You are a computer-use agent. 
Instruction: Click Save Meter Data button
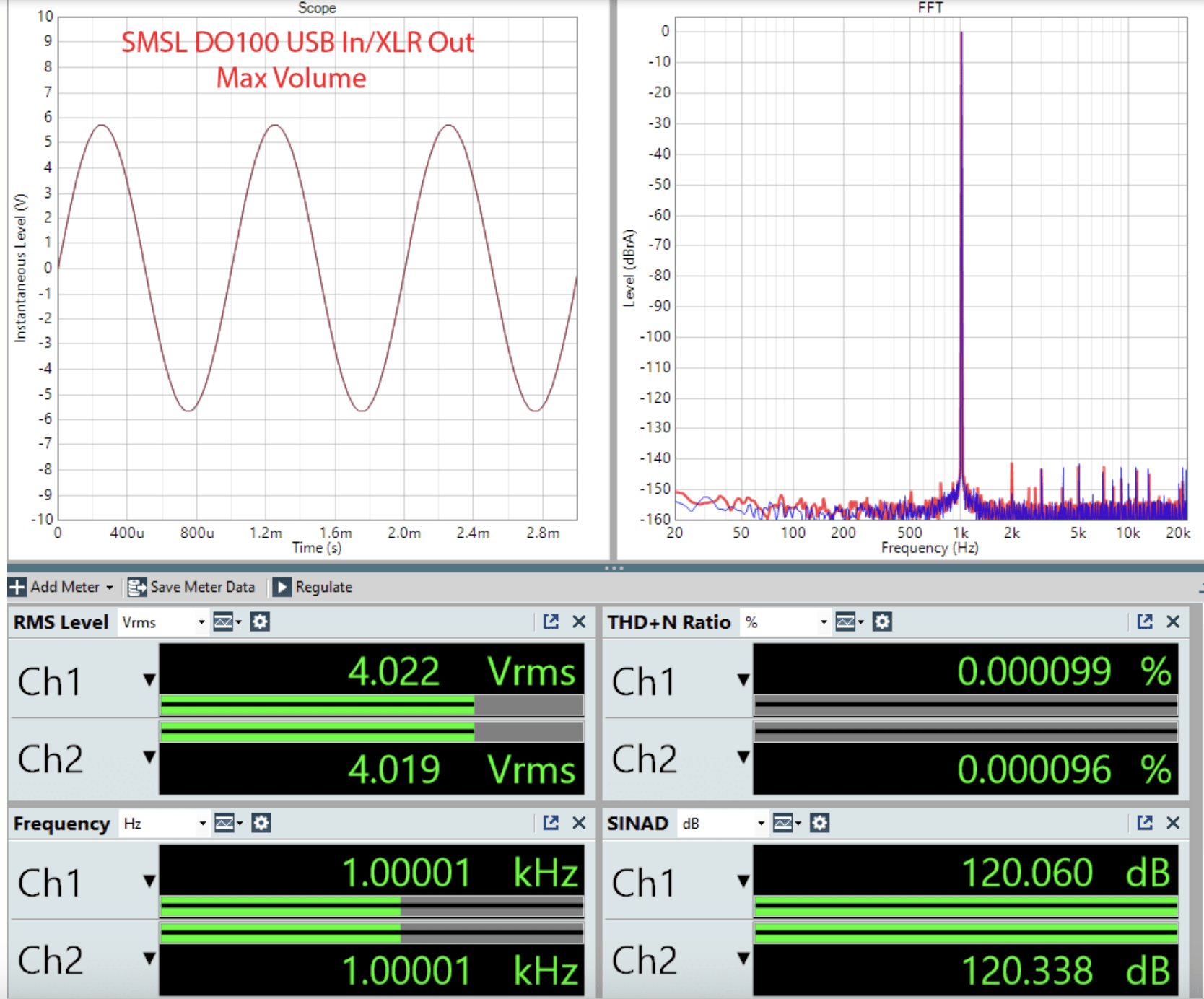pyautogui.click(x=191, y=587)
